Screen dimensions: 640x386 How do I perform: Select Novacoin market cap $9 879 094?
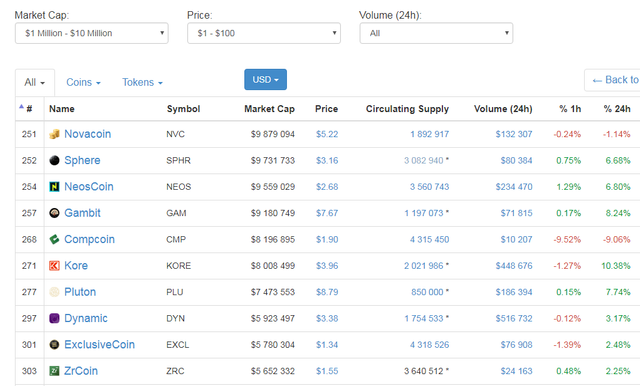(273, 134)
